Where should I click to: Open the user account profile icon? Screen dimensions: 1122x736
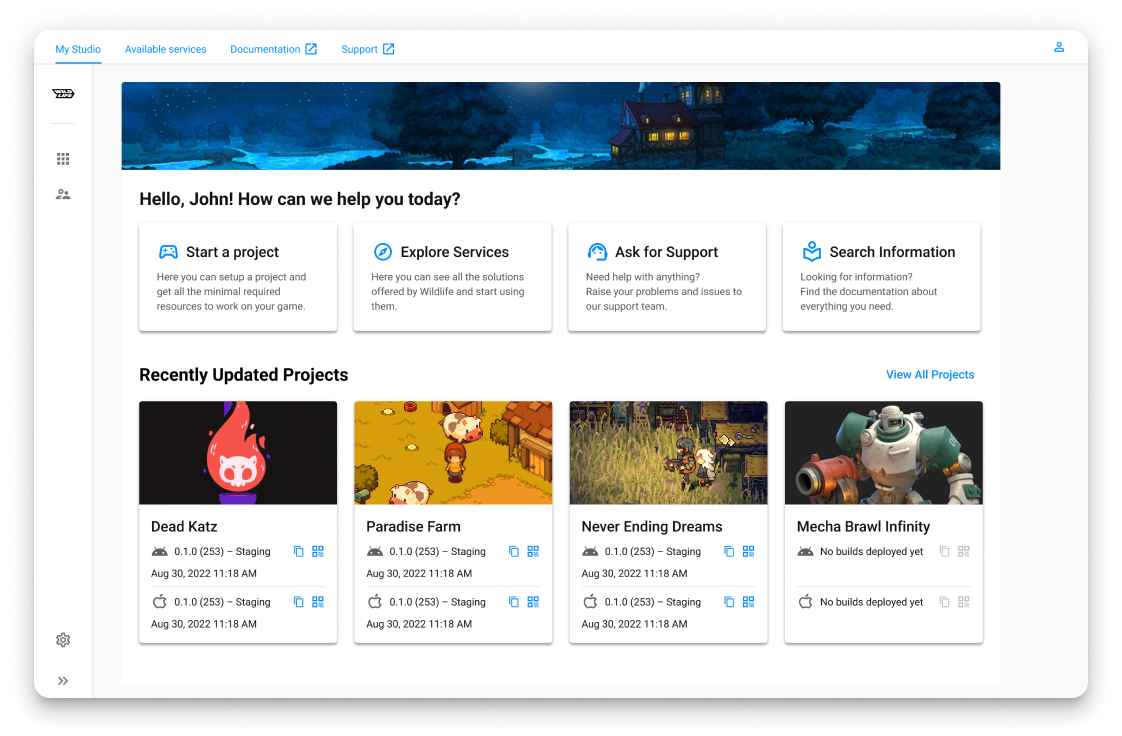coord(1059,47)
